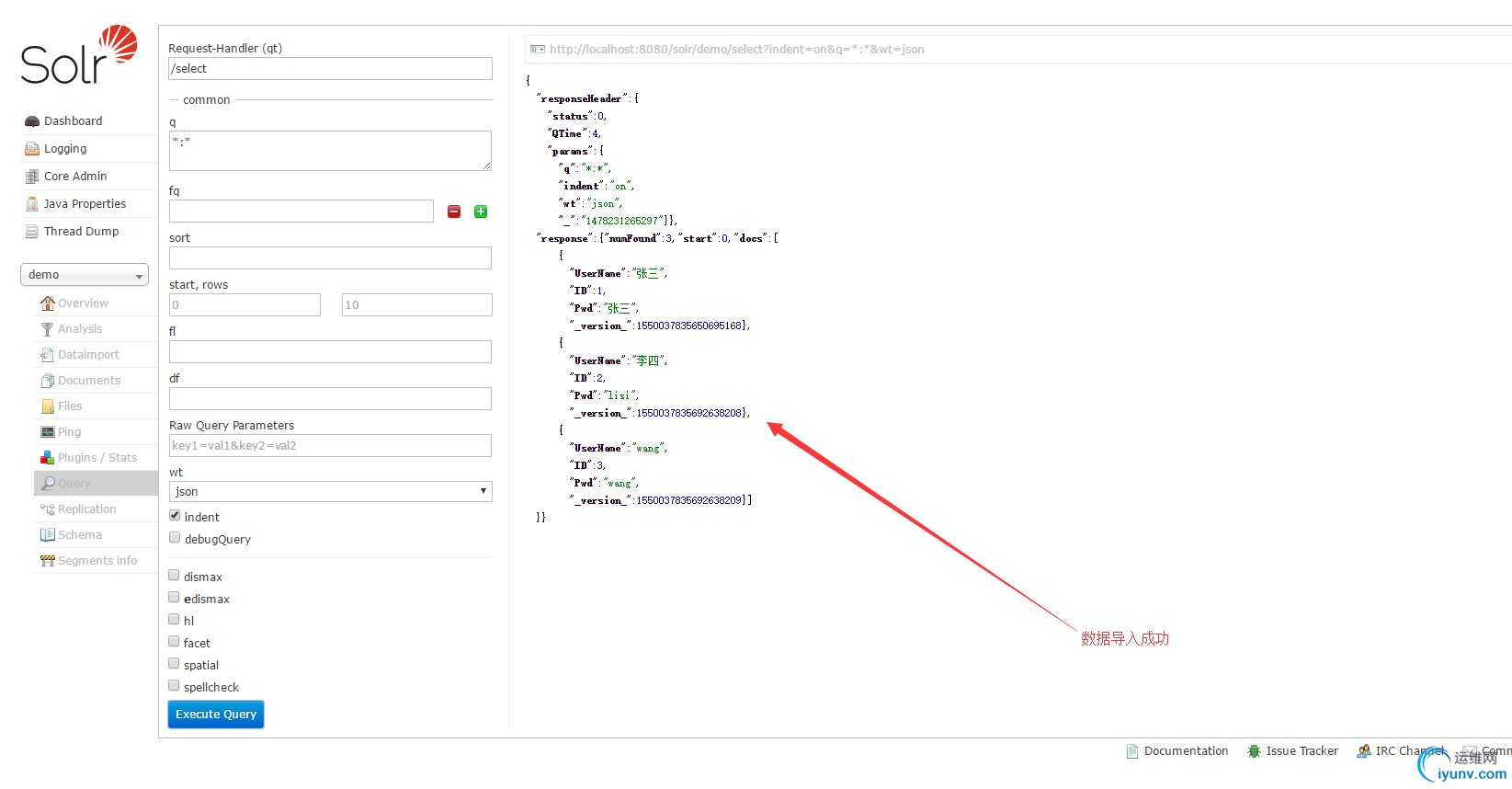Enable the edismax checkbox

[x=174, y=598]
